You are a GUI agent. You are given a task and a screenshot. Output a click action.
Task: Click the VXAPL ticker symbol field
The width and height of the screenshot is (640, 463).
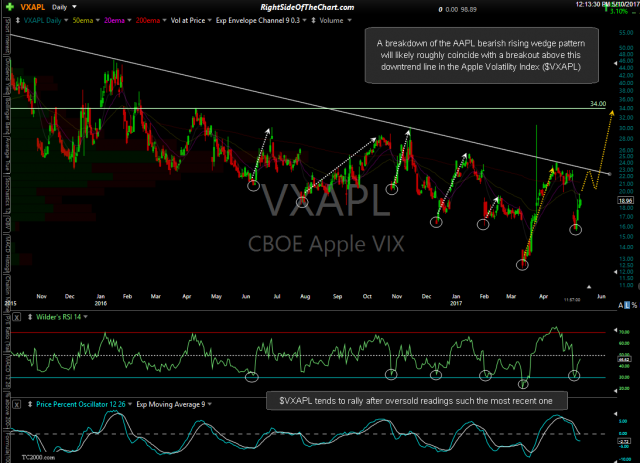pyautogui.click(x=32, y=7)
